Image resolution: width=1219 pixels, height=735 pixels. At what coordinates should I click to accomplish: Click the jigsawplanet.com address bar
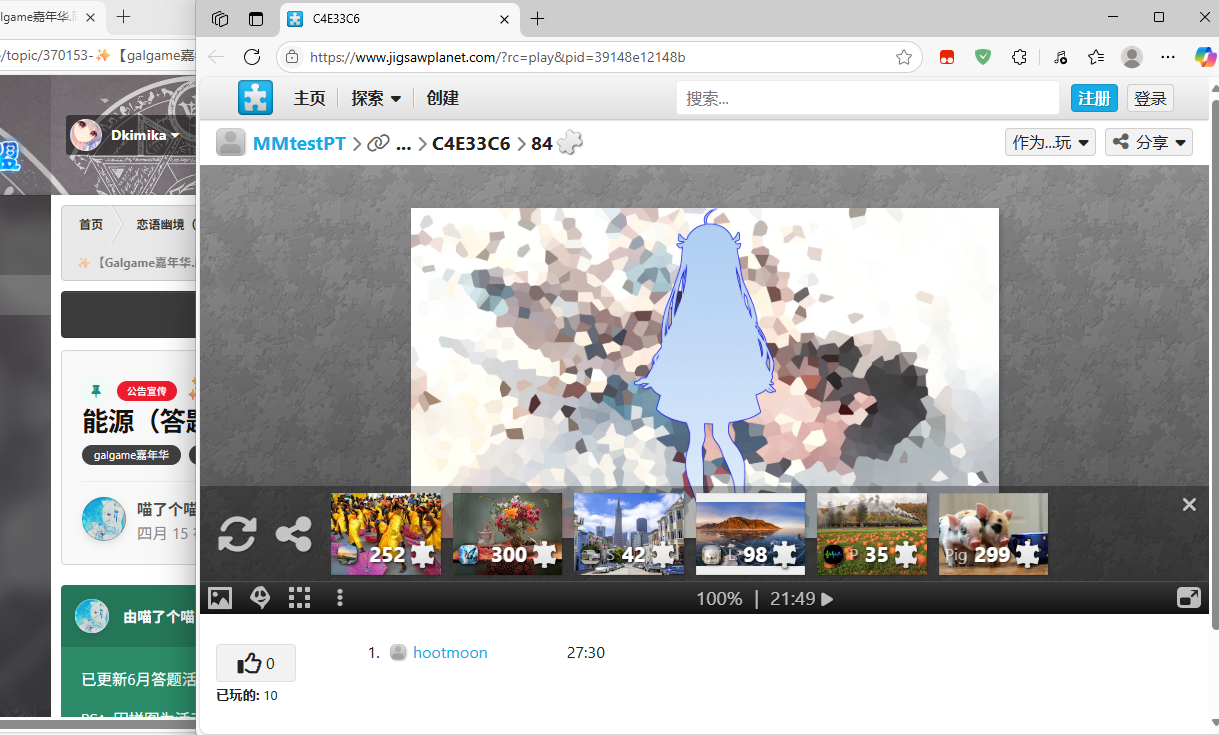(x=600, y=57)
